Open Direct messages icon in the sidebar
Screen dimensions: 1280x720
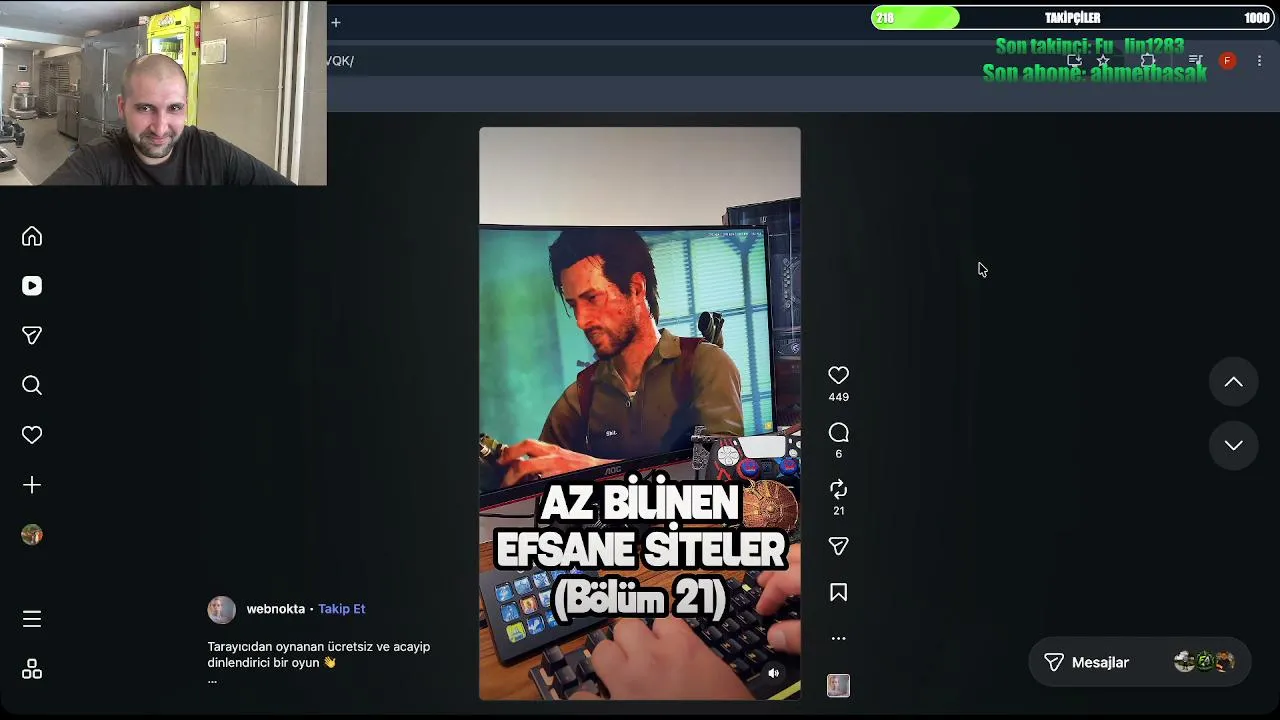click(x=32, y=336)
